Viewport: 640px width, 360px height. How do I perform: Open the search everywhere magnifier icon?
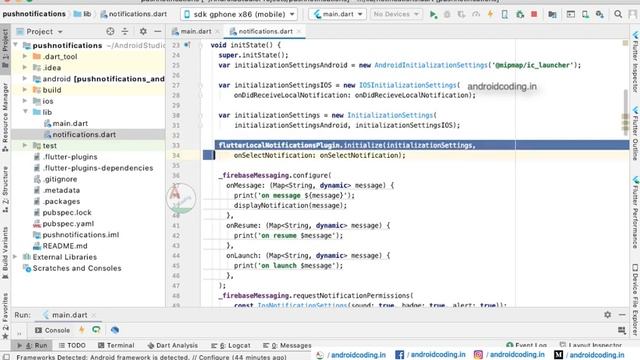618,14
